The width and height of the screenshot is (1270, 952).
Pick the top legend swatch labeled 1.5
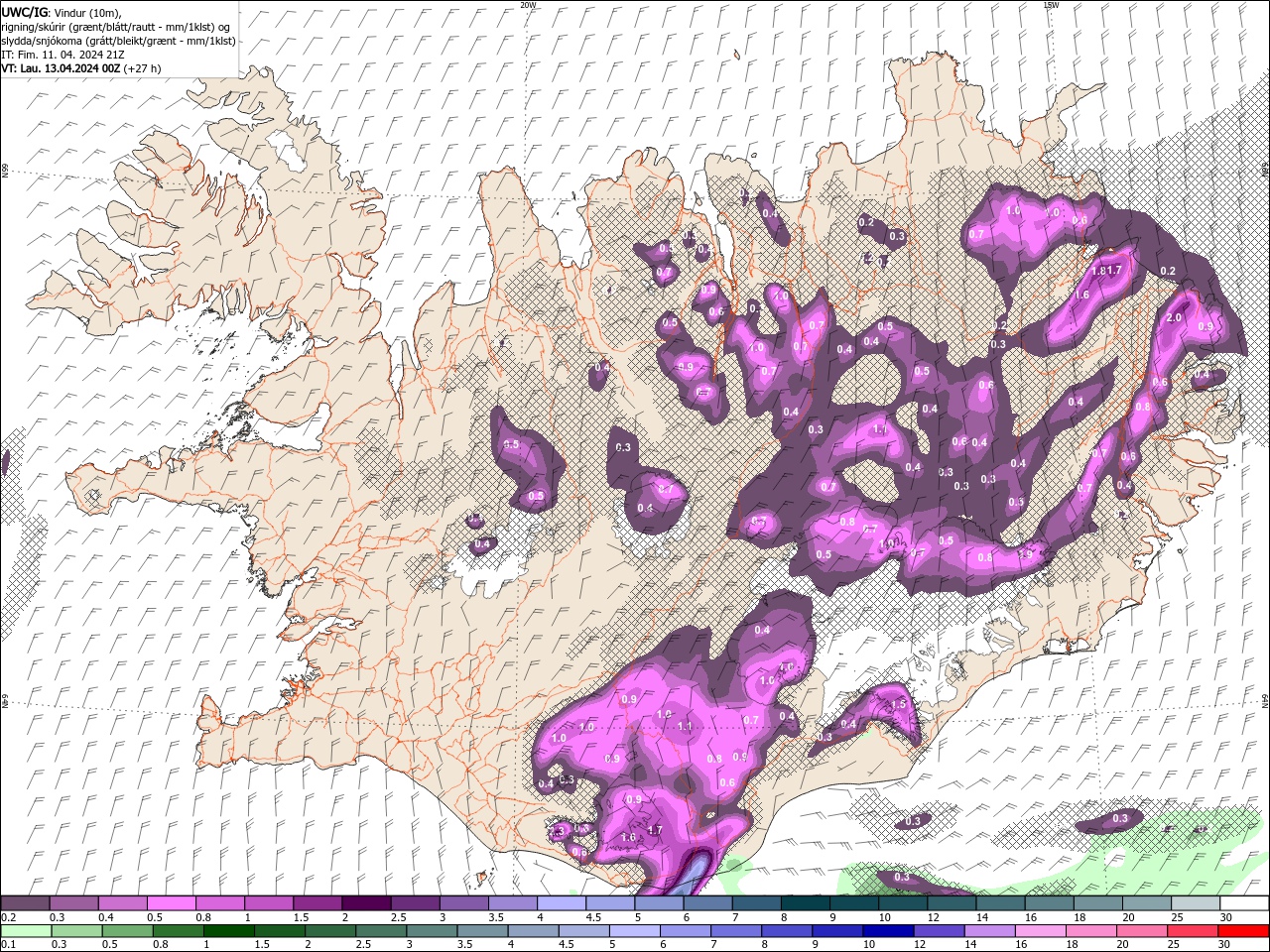pyautogui.click(x=317, y=902)
